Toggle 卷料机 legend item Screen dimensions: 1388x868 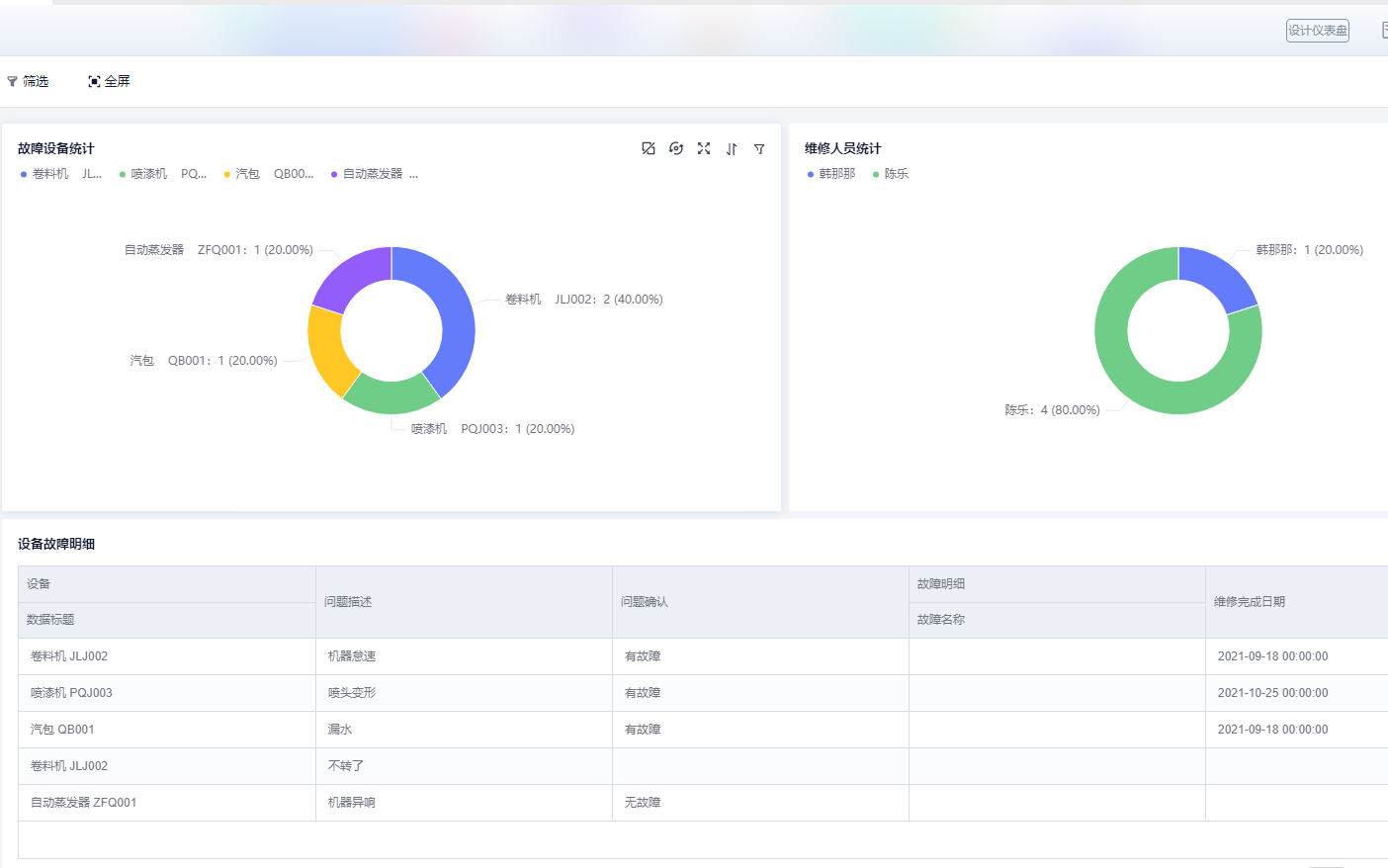point(61,174)
